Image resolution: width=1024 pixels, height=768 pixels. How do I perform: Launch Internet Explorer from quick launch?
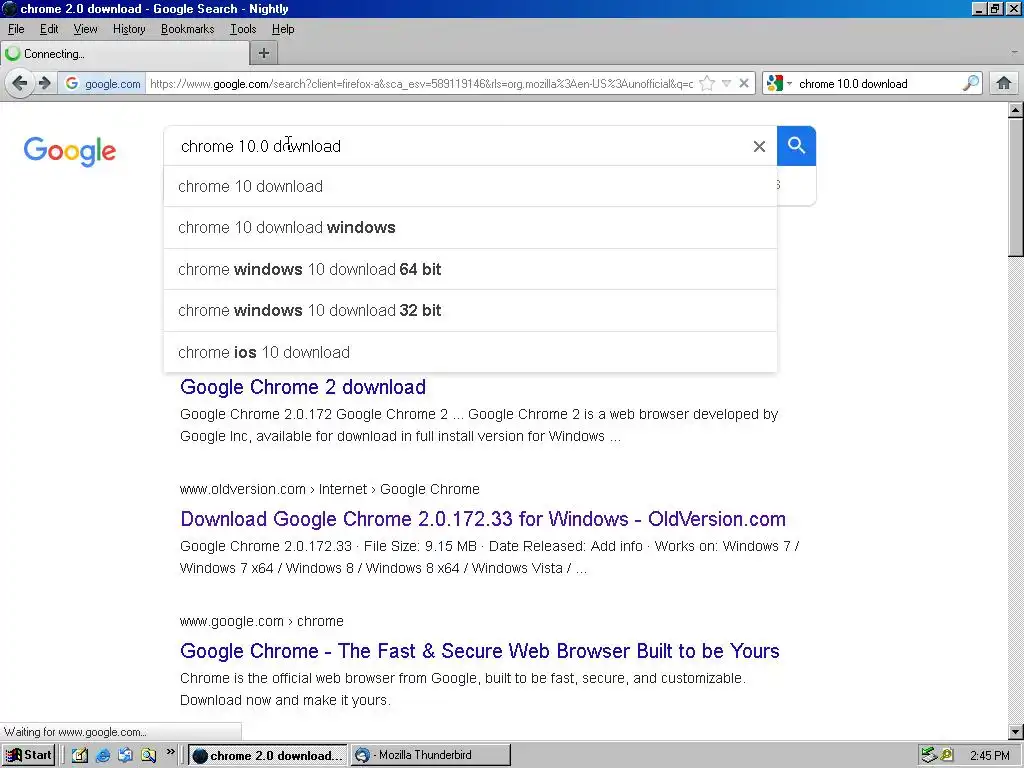pos(103,756)
